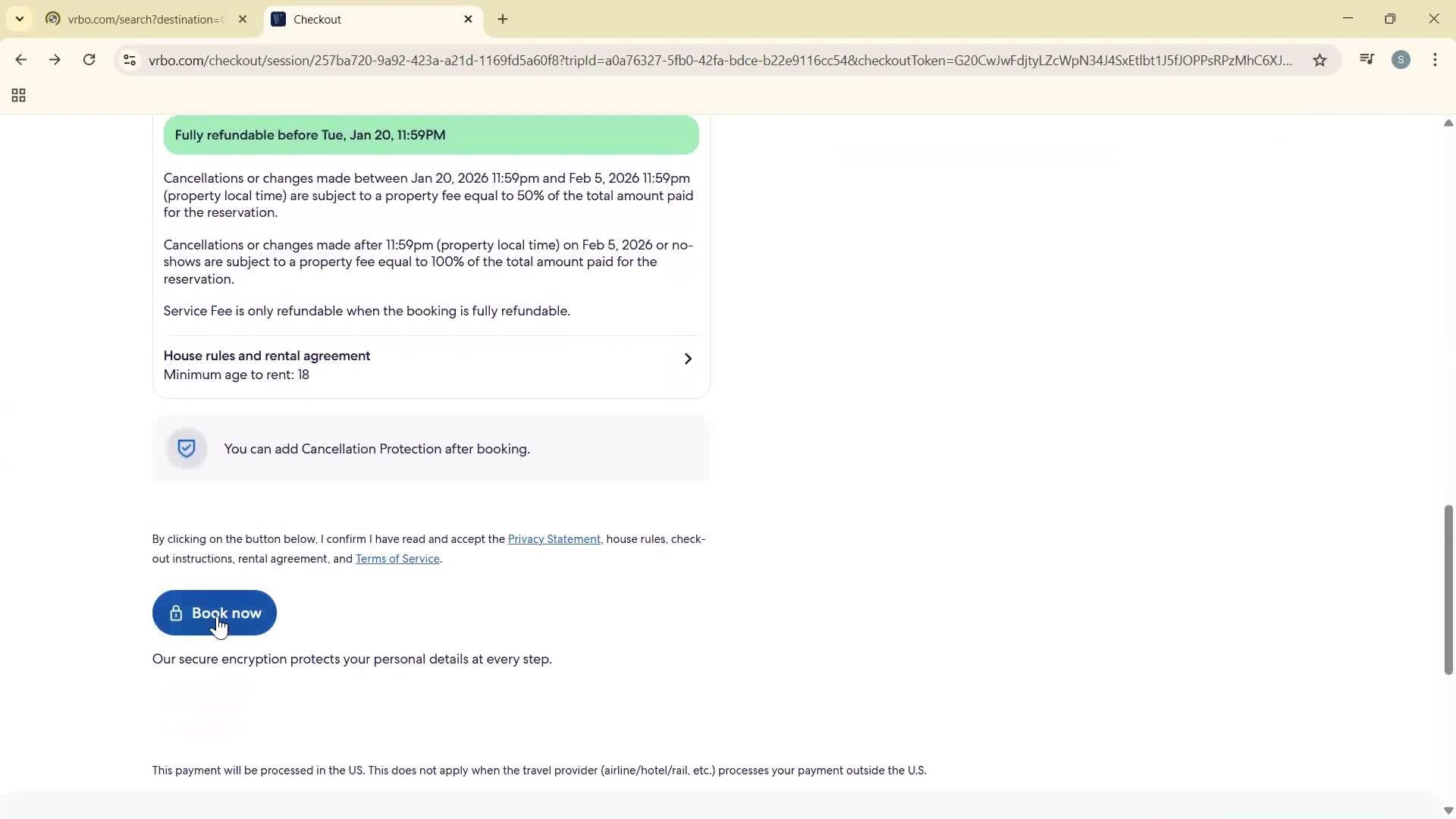Open the tab groups icon below the toolbar
Screen dimensions: 1456x819
pos(17,96)
